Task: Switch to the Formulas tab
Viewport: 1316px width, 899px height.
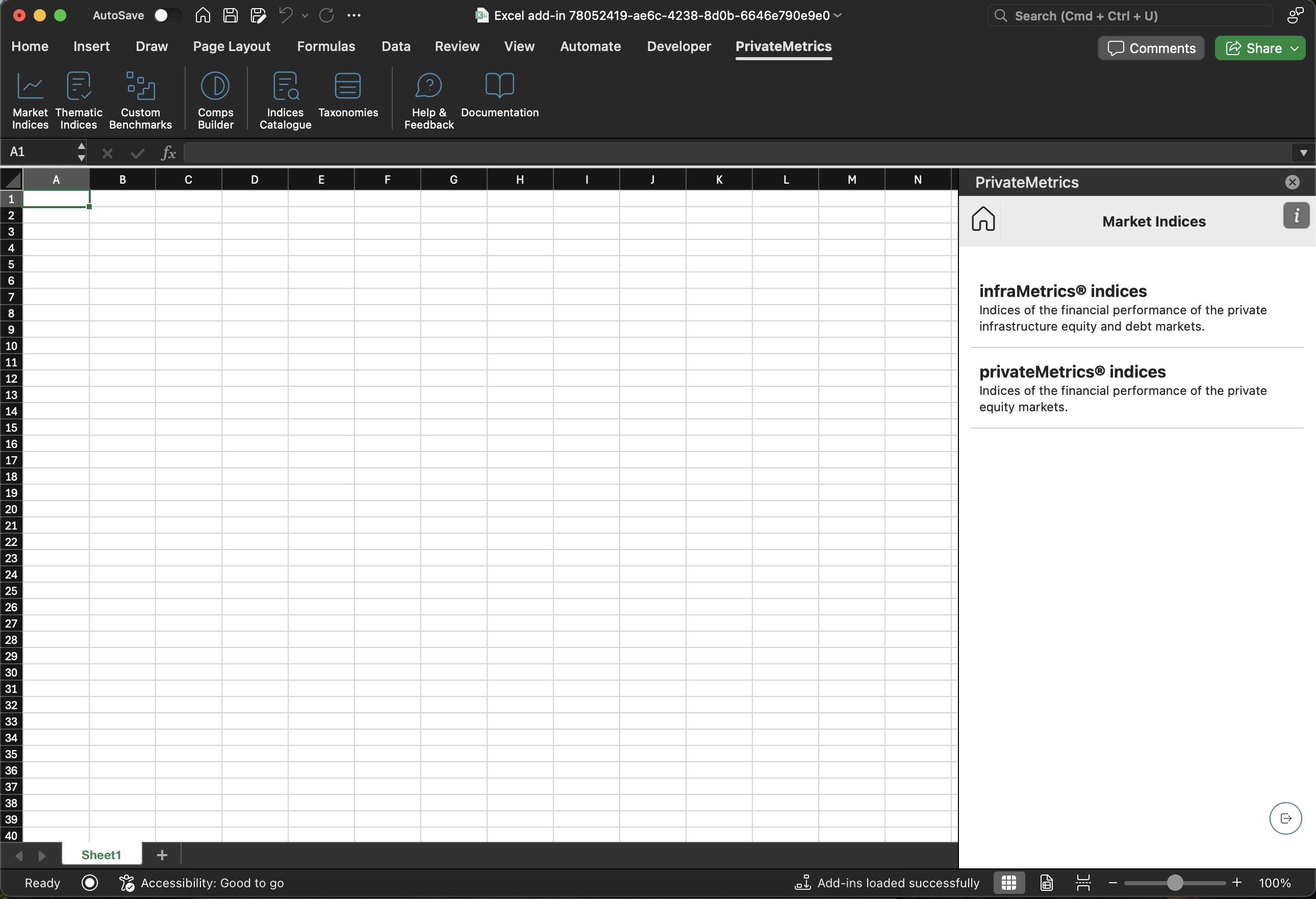Action: tap(325, 46)
